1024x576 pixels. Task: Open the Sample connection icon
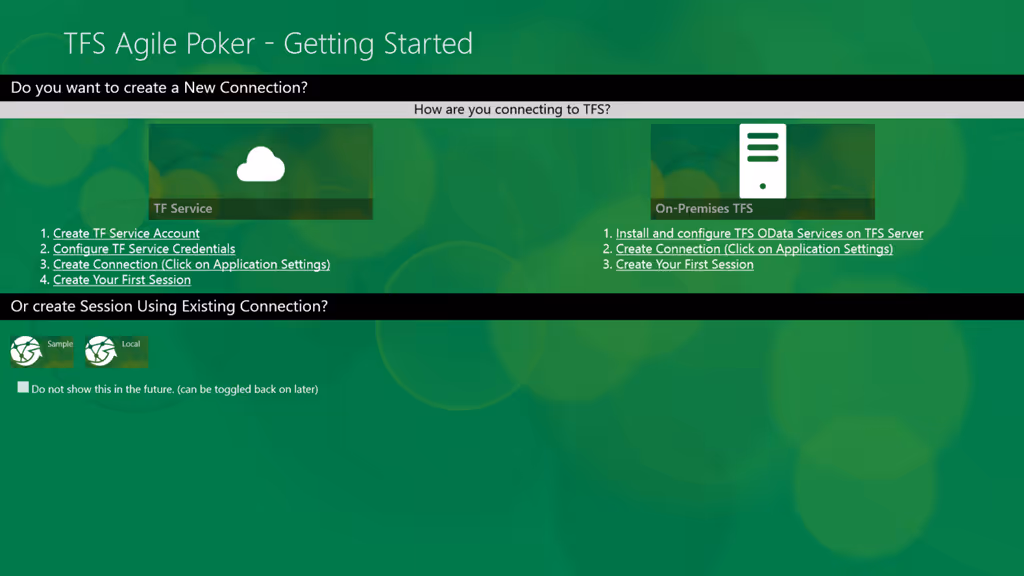tap(42, 351)
